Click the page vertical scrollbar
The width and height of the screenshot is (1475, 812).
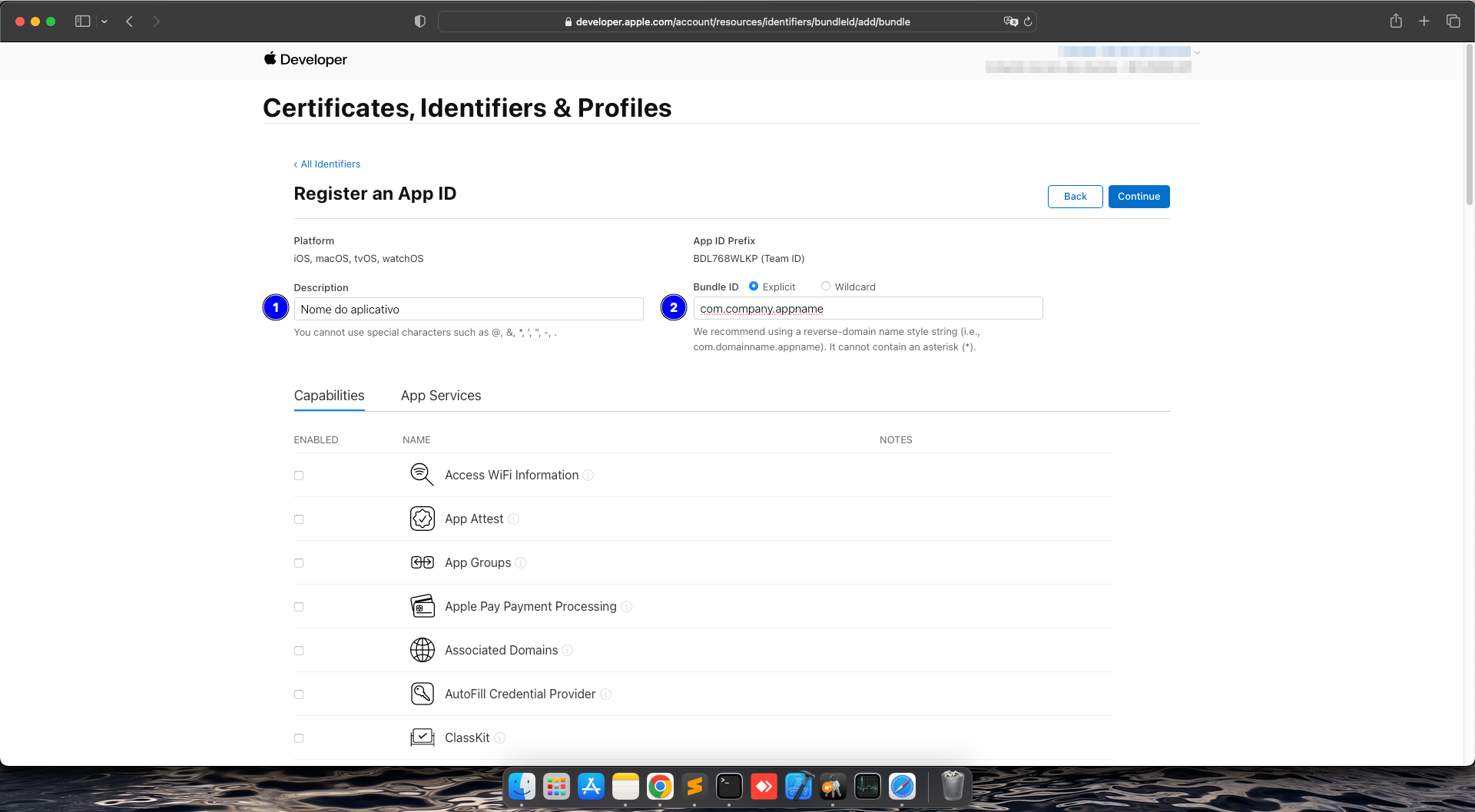[1469, 124]
